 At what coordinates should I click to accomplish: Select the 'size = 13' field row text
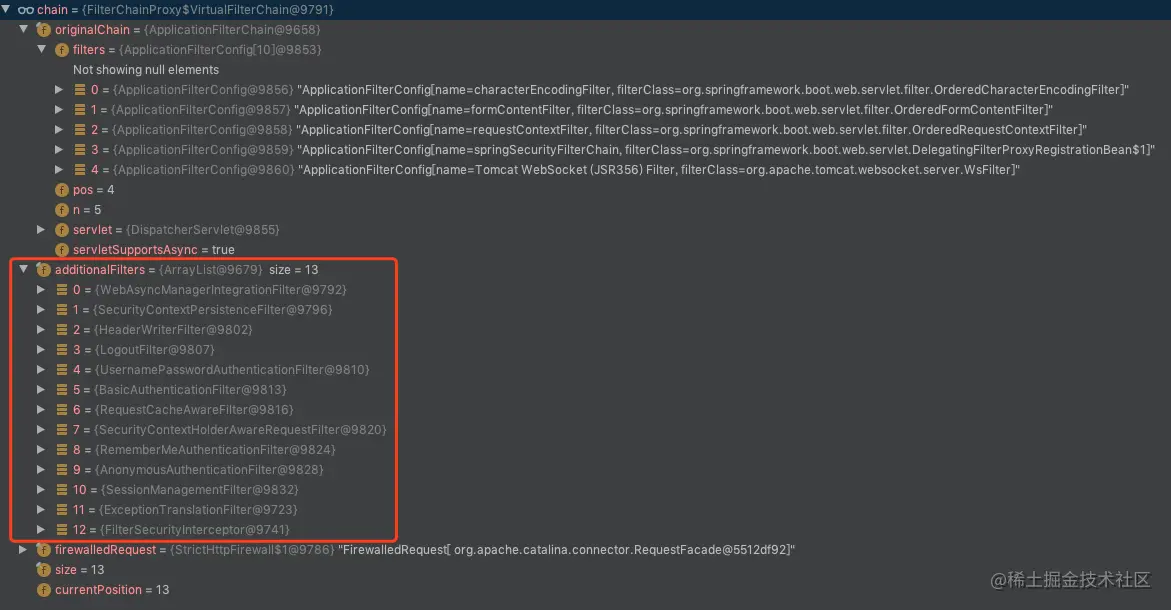pos(79,570)
